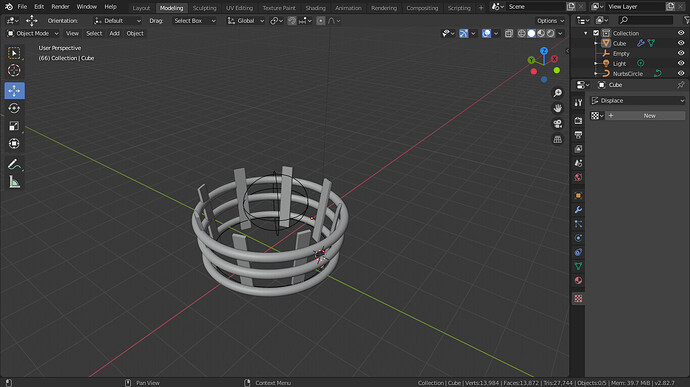Open the Object properties tab

click(578, 195)
